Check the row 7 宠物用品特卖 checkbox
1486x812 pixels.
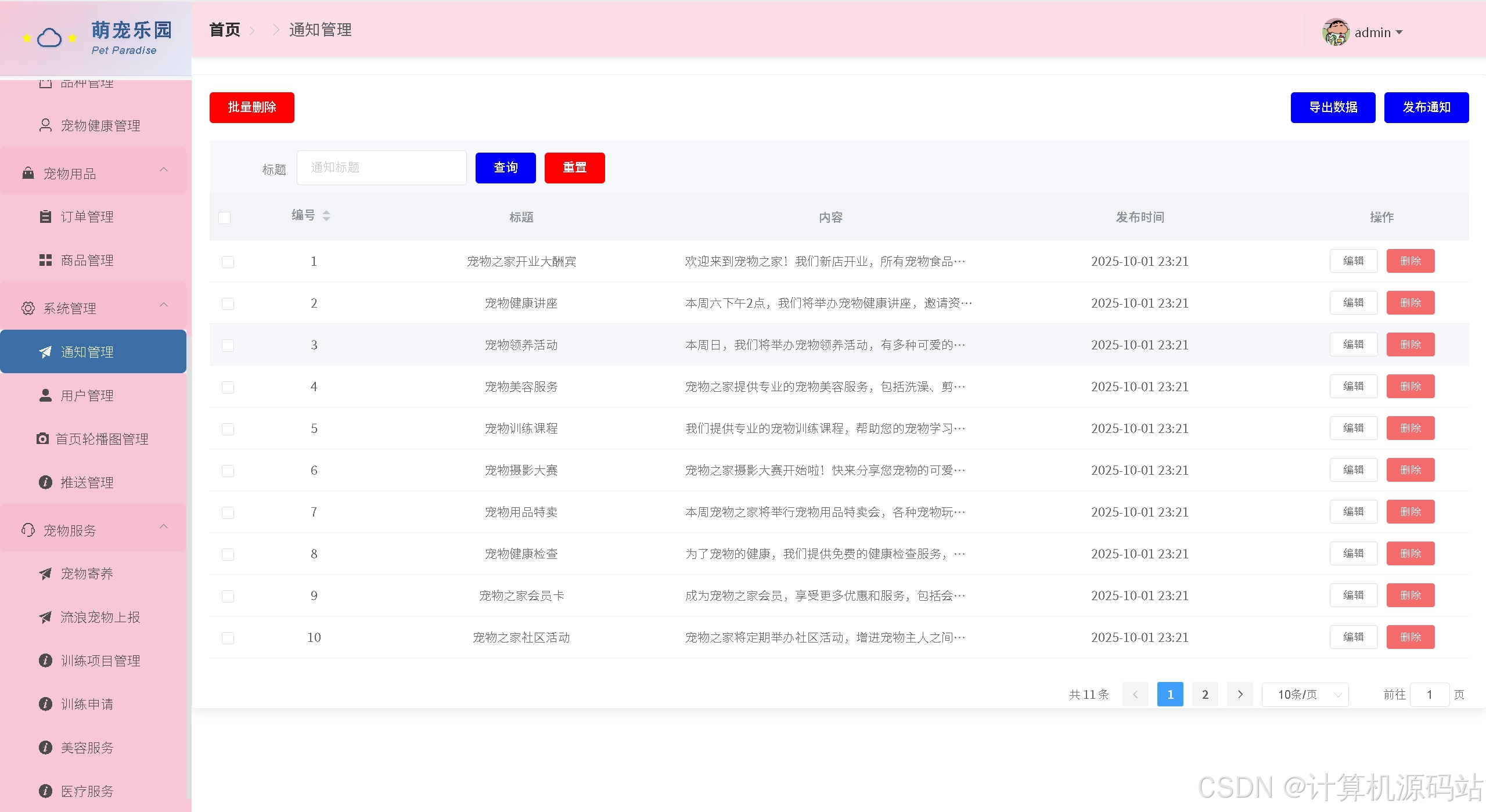pyautogui.click(x=228, y=513)
